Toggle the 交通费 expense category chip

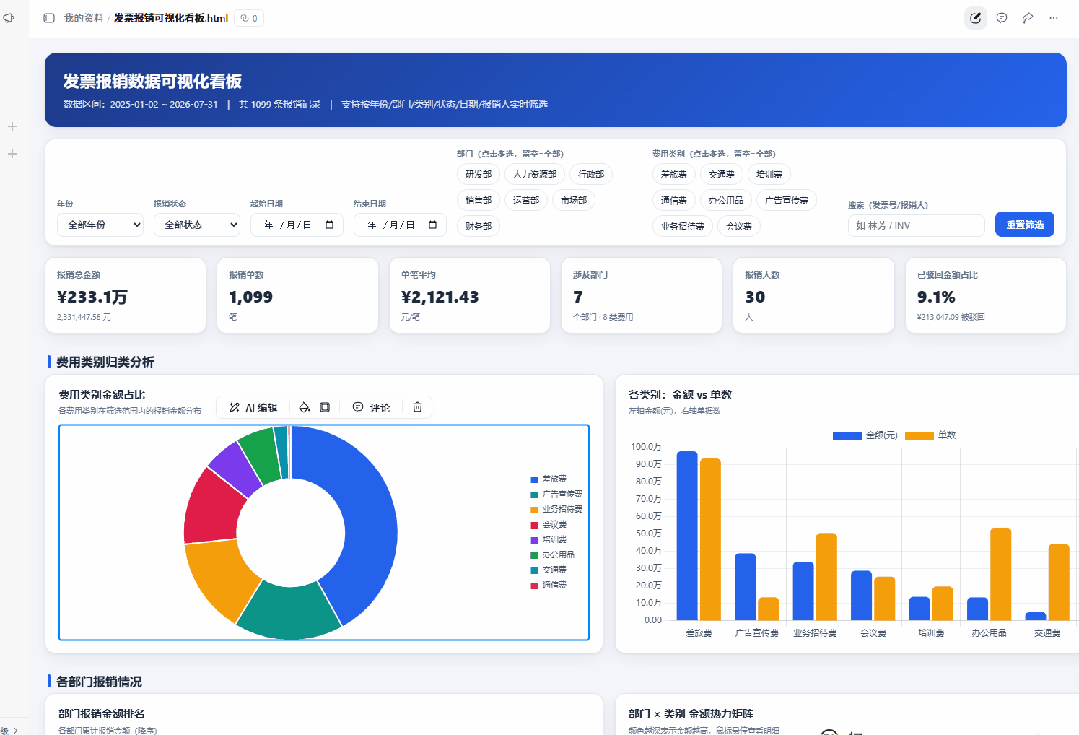(x=721, y=174)
